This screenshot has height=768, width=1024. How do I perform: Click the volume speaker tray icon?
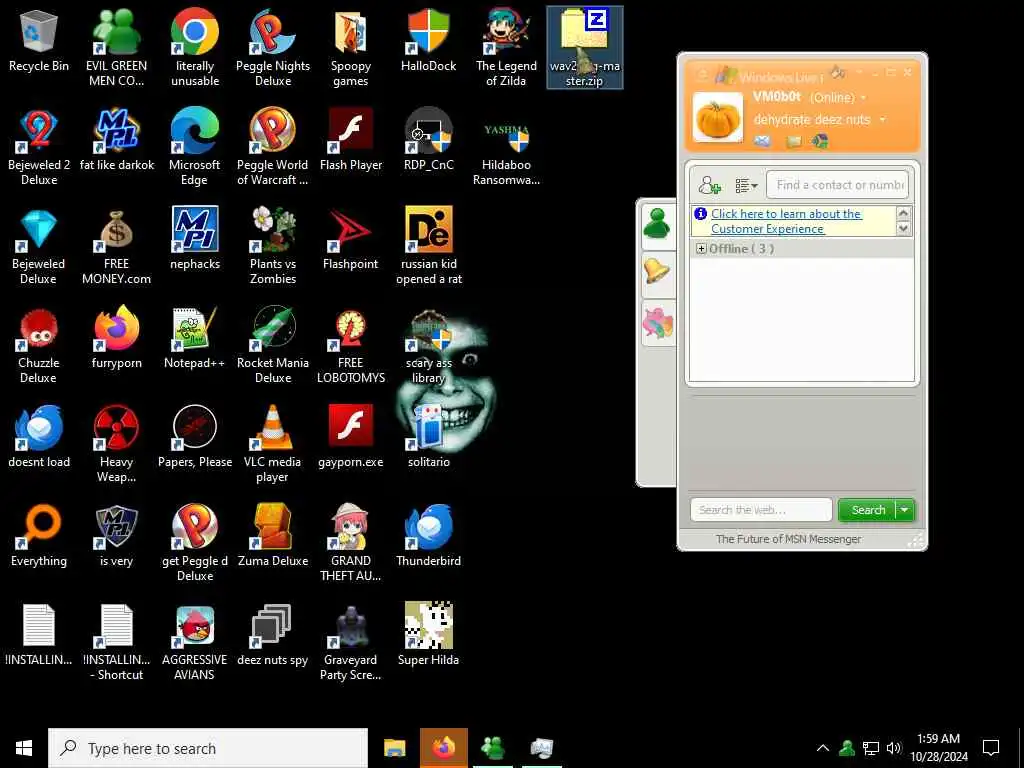pyautogui.click(x=894, y=748)
